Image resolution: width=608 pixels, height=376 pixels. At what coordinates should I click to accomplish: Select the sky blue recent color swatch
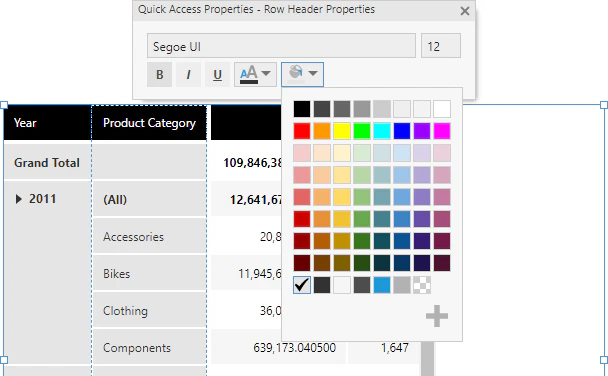click(x=382, y=285)
